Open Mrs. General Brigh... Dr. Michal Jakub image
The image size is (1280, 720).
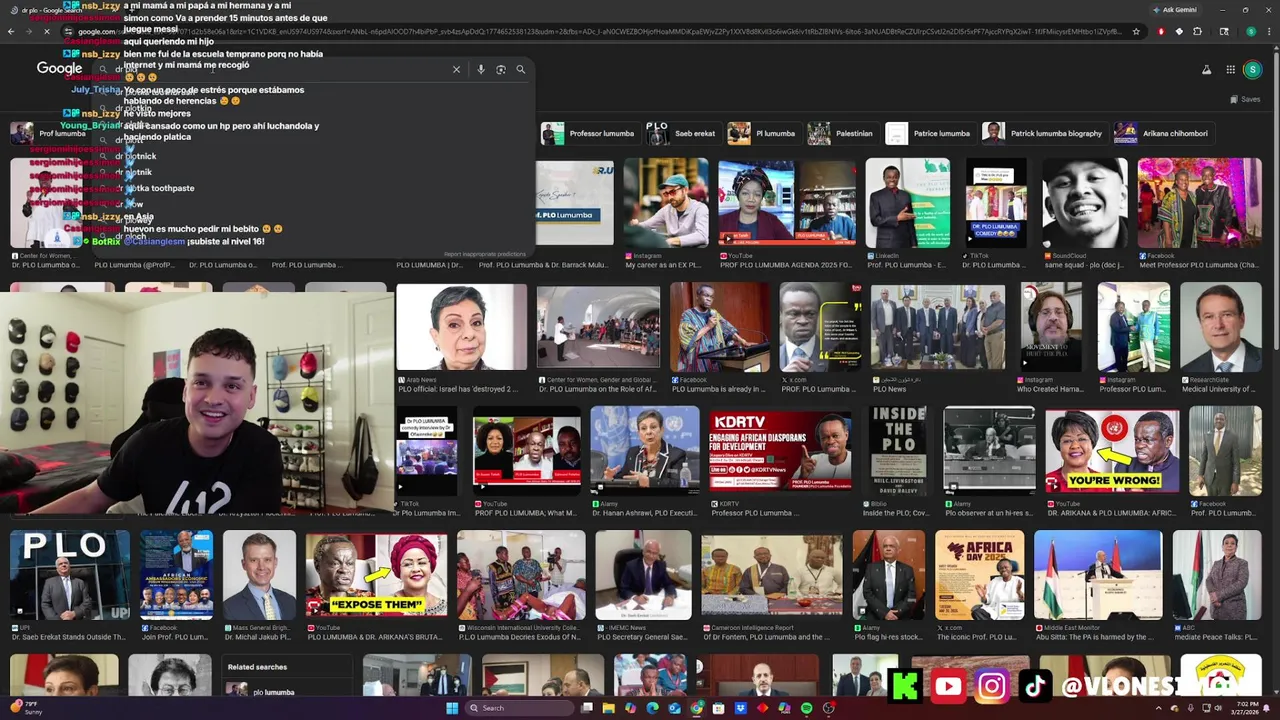(259, 574)
